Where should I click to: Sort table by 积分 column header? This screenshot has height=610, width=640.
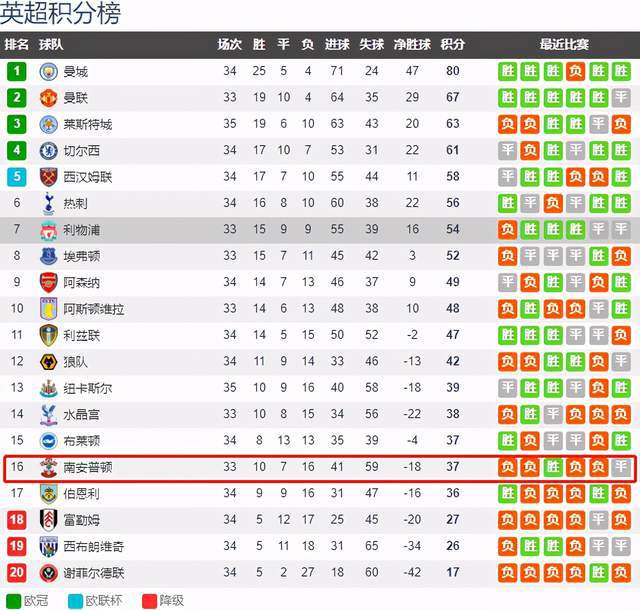click(452, 44)
